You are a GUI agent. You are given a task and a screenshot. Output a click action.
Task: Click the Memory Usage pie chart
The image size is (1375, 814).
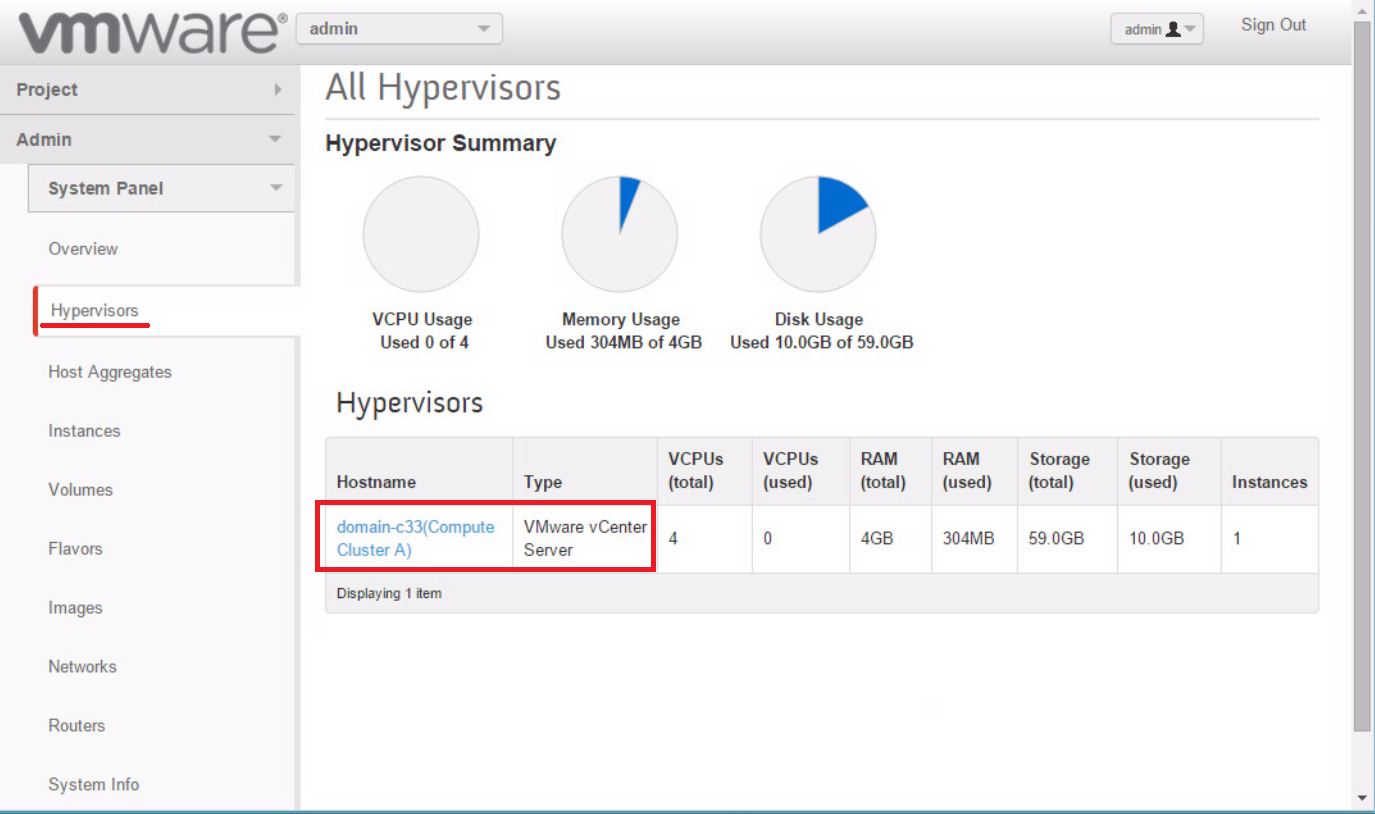620,235
